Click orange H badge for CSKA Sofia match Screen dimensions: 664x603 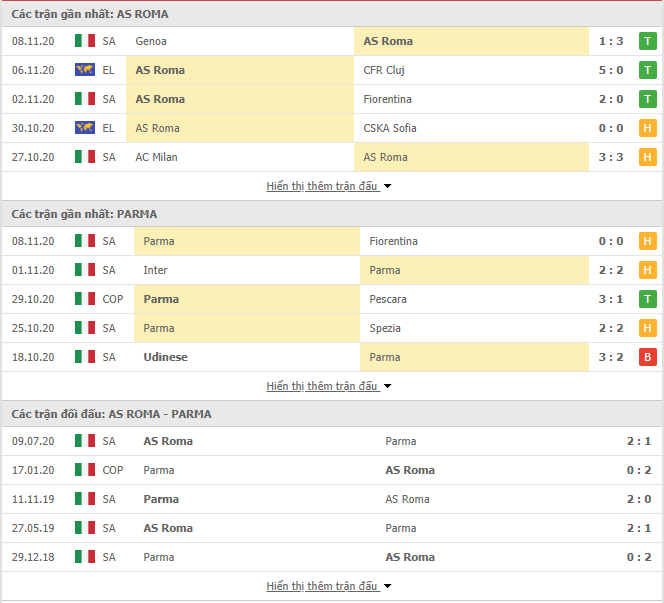pyautogui.click(x=647, y=128)
